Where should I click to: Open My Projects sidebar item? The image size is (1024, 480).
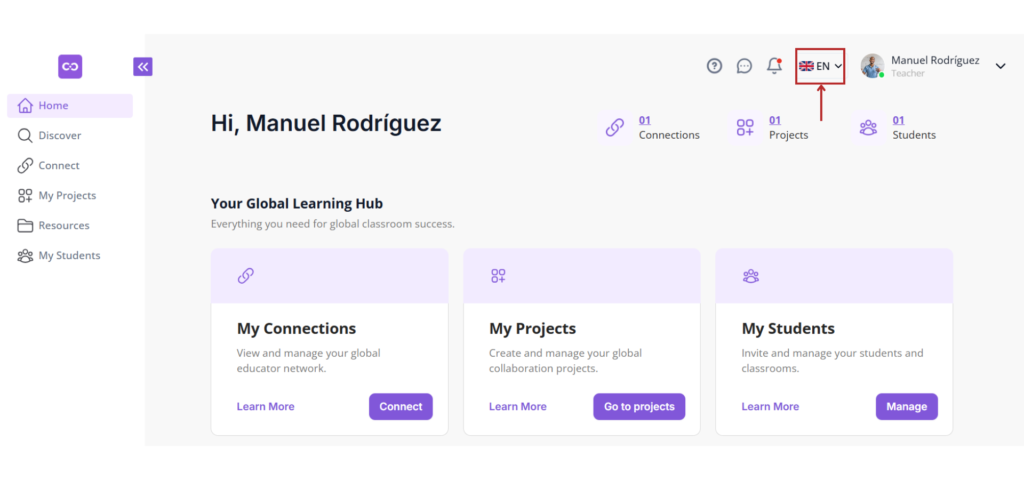tap(70, 196)
